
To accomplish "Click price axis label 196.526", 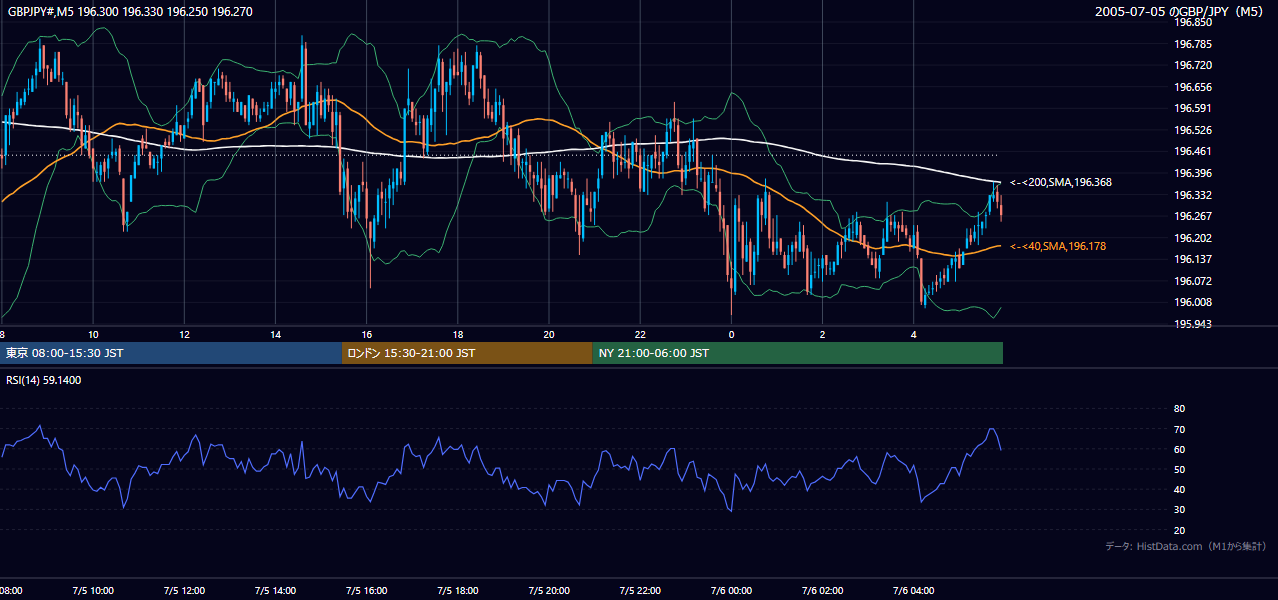I will (x=1192, y=130).
